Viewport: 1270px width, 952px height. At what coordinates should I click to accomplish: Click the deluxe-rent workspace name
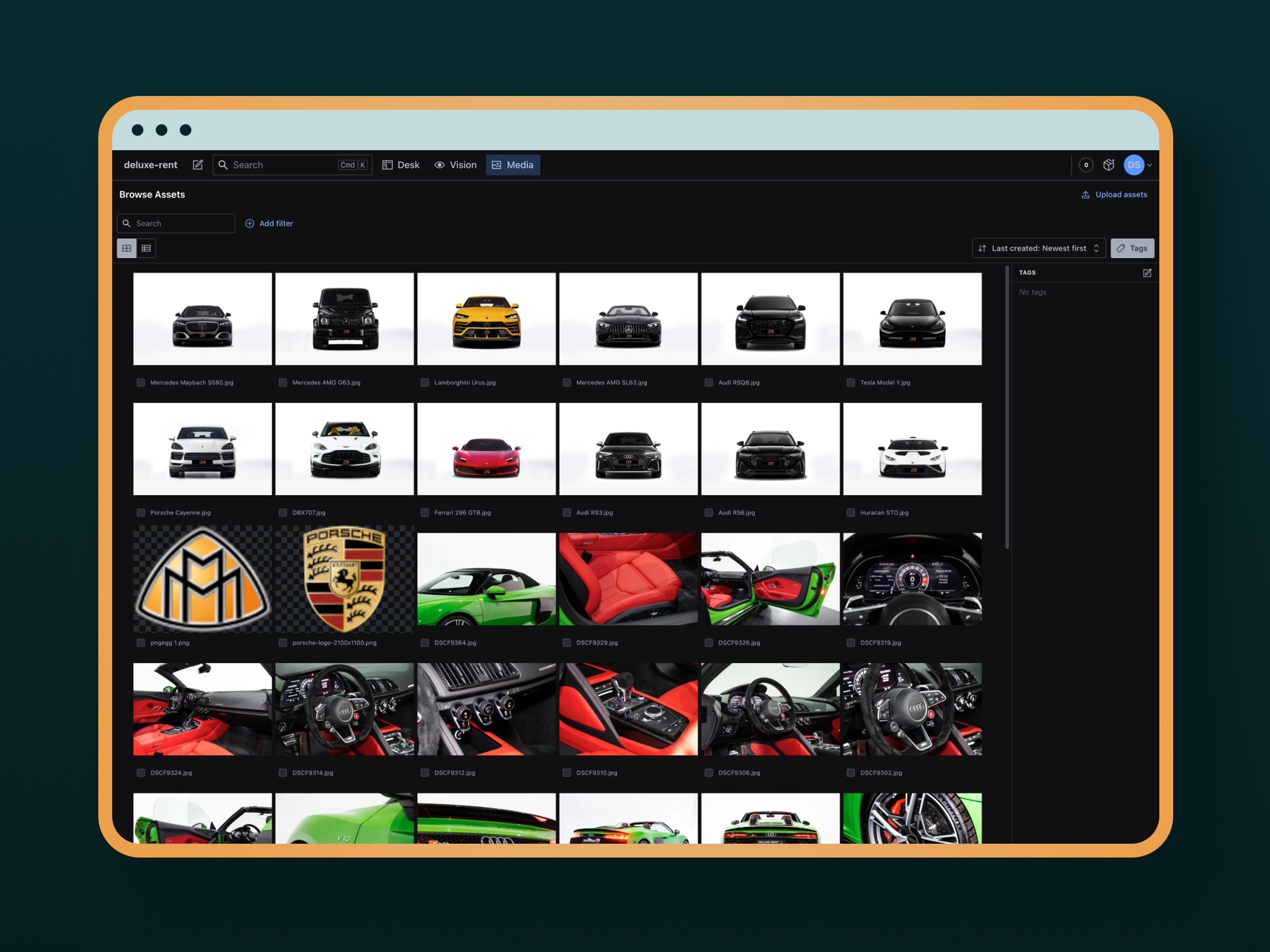(x=150, y=165)
